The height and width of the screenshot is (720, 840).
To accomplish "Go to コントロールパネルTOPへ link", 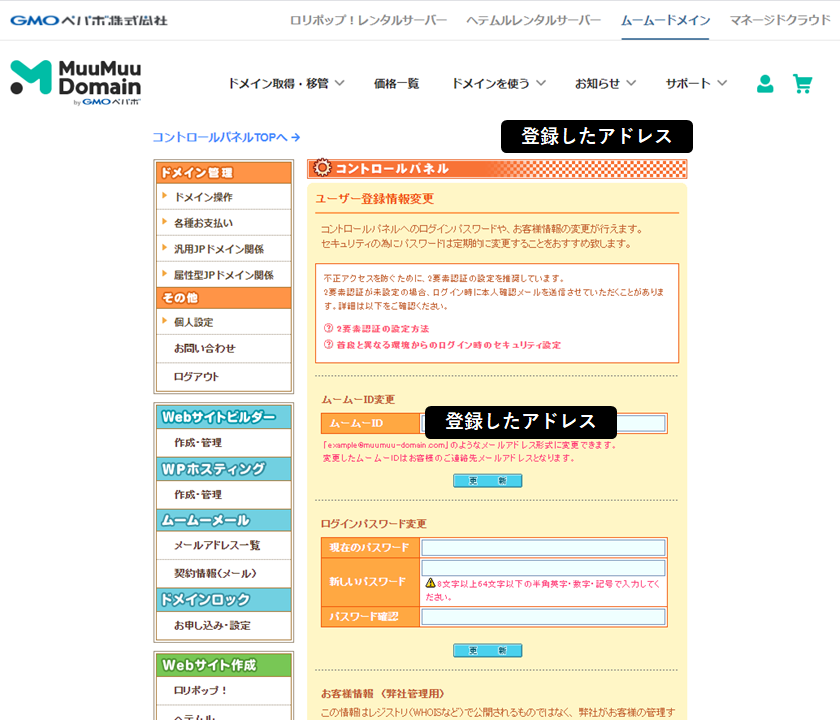I will 226,137.
